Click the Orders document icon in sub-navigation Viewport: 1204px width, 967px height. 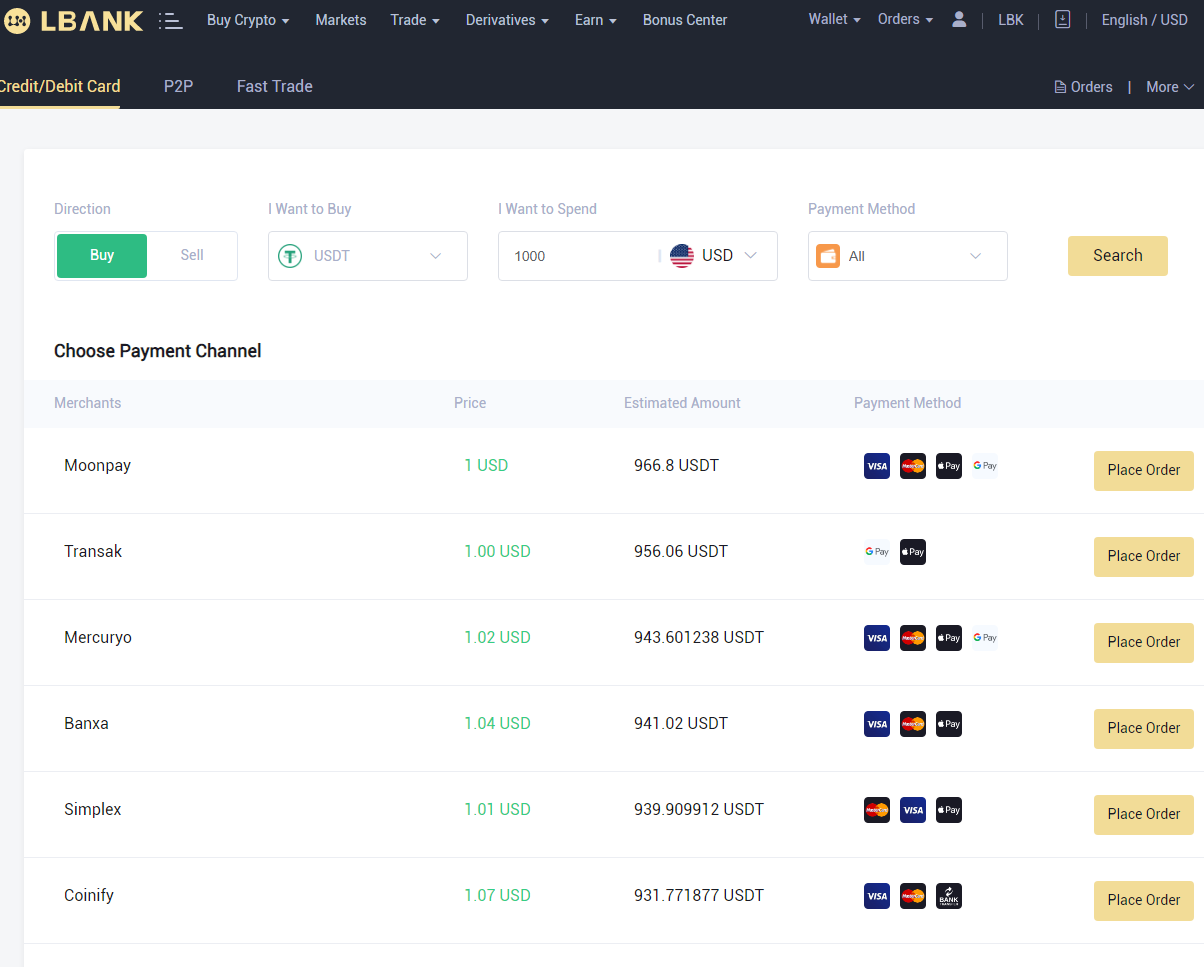pos(1060,87)
